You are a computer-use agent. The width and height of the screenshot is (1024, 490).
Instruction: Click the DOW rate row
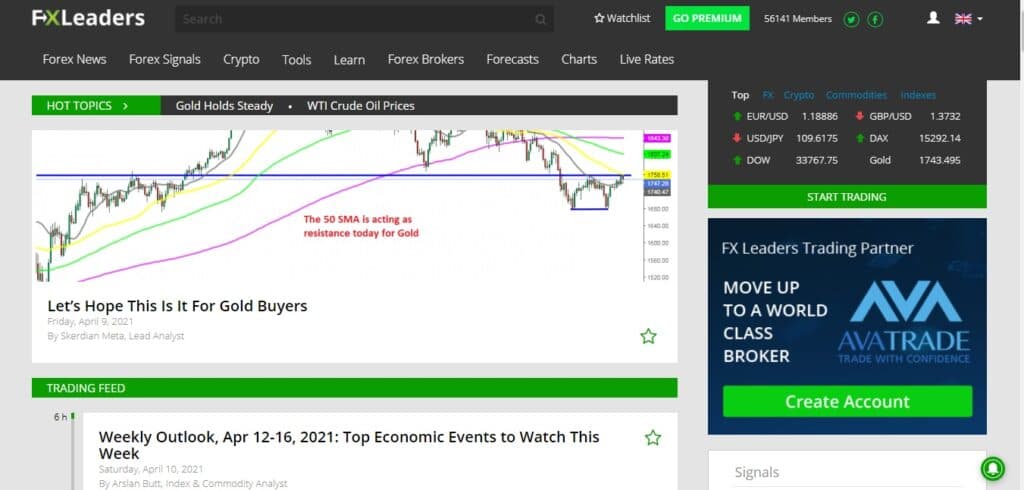pos(784,160)
